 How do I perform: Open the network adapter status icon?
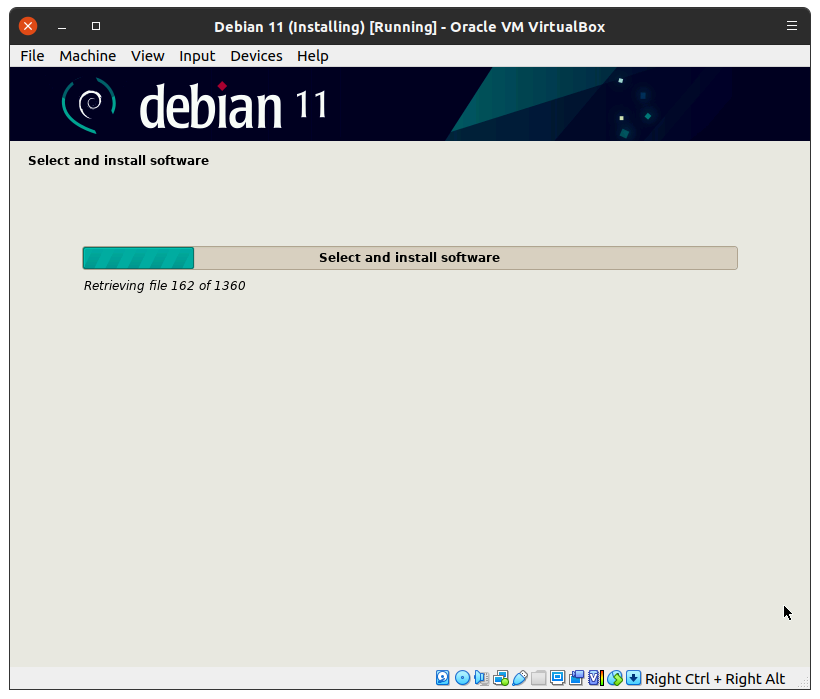coord(500,678)
